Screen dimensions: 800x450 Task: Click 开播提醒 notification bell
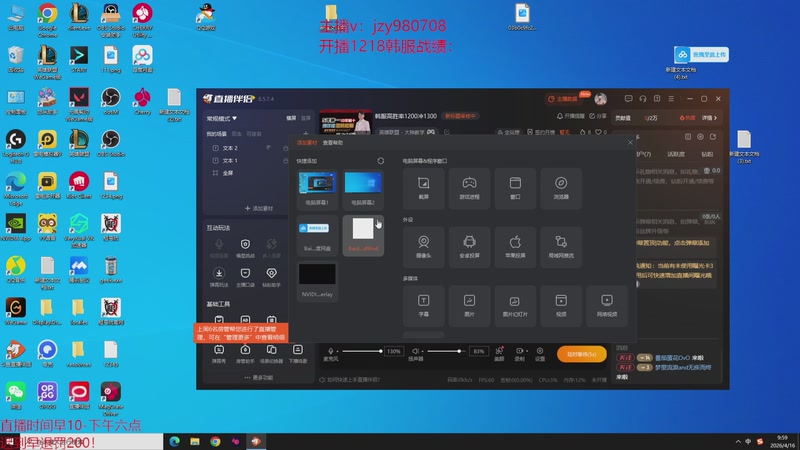[570, 116]
